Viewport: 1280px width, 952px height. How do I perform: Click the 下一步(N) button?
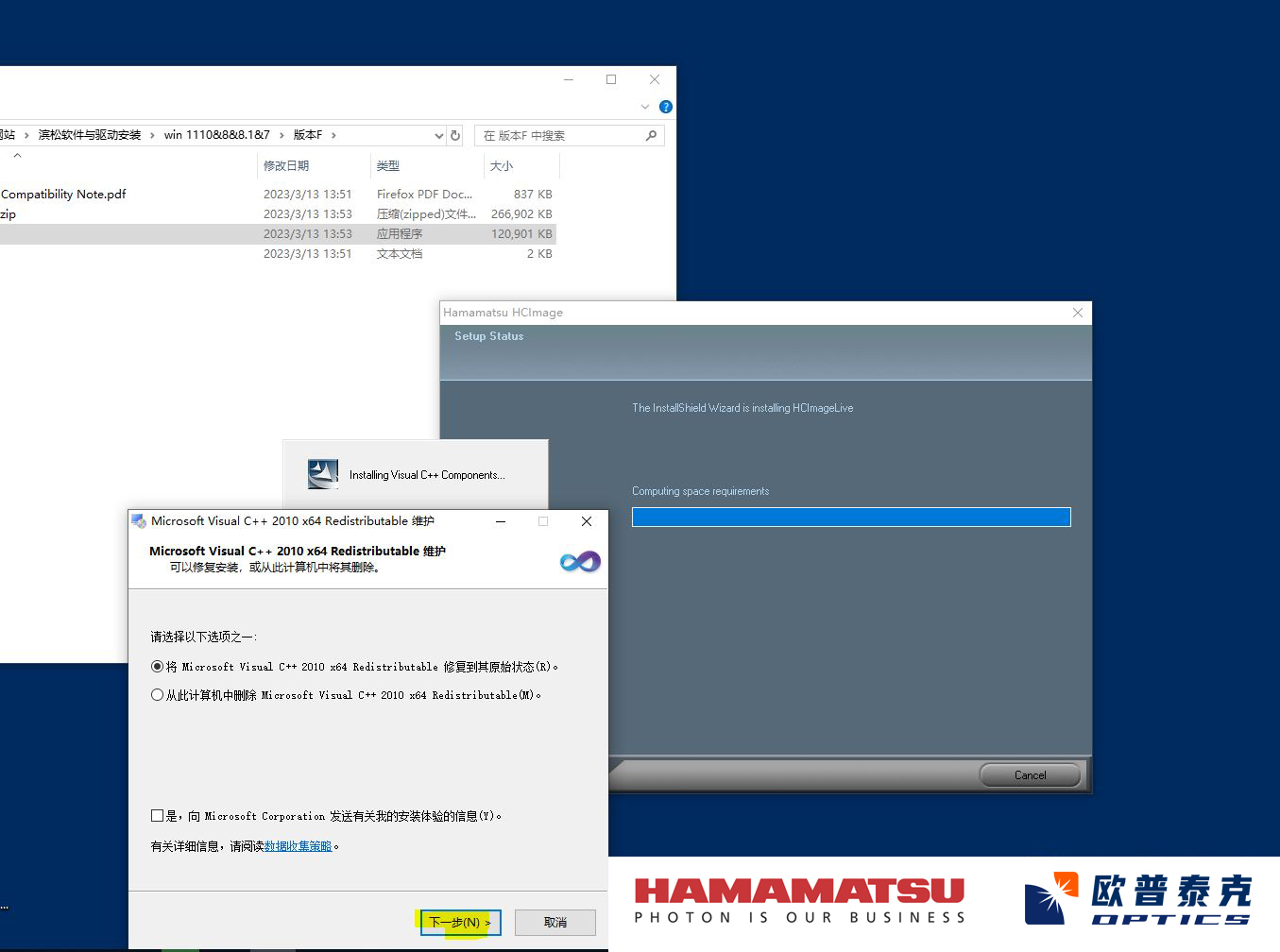point(460,923)
